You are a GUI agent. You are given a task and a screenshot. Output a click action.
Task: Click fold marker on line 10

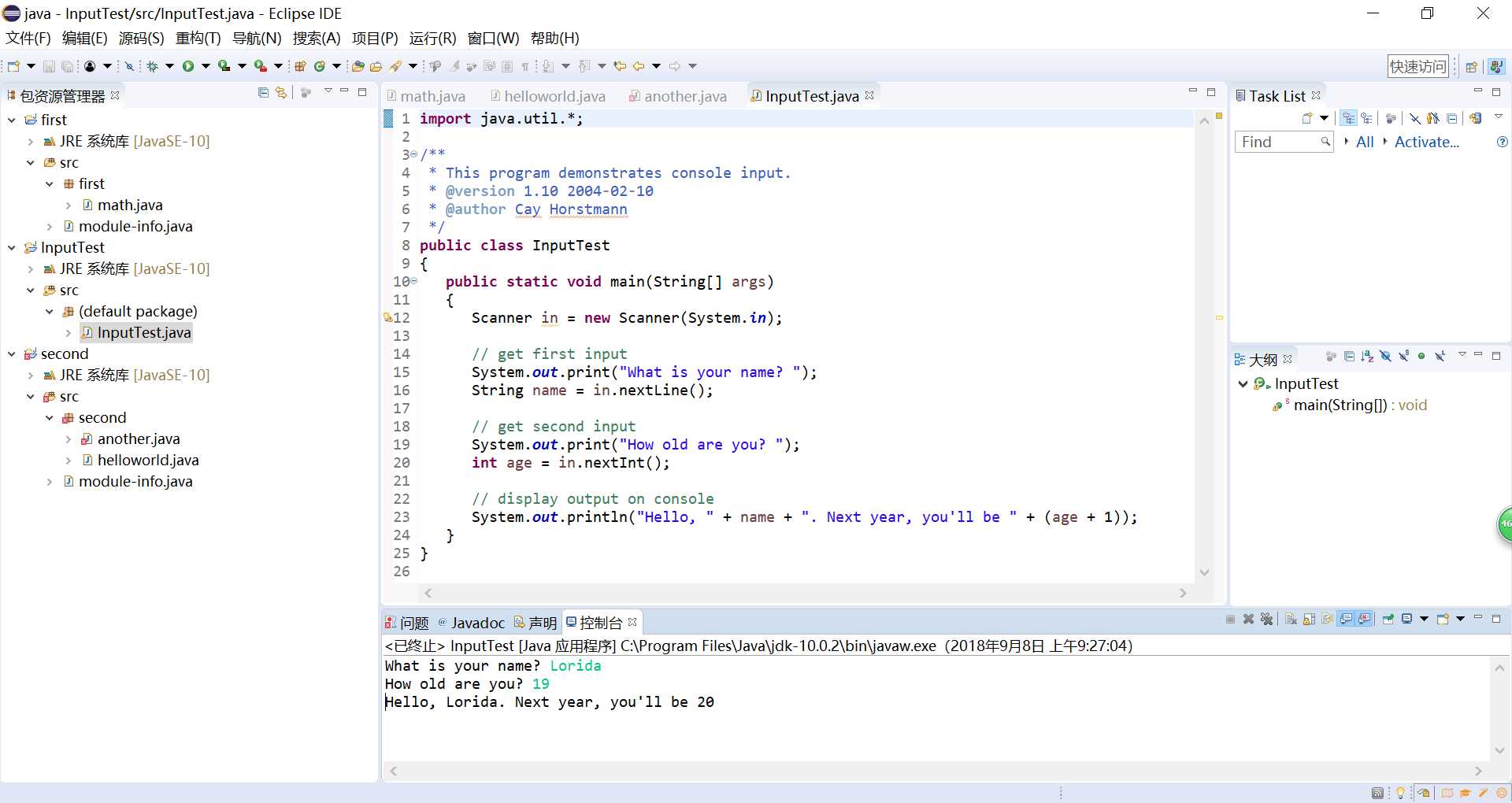pyautogui.click(x=414, y=281)
